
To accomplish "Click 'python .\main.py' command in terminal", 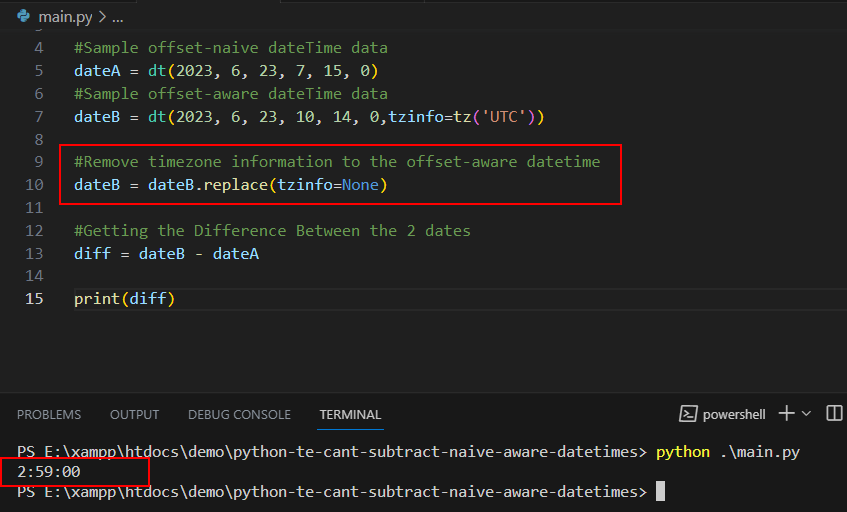I will pyautogui.click(x=728, y=452).
